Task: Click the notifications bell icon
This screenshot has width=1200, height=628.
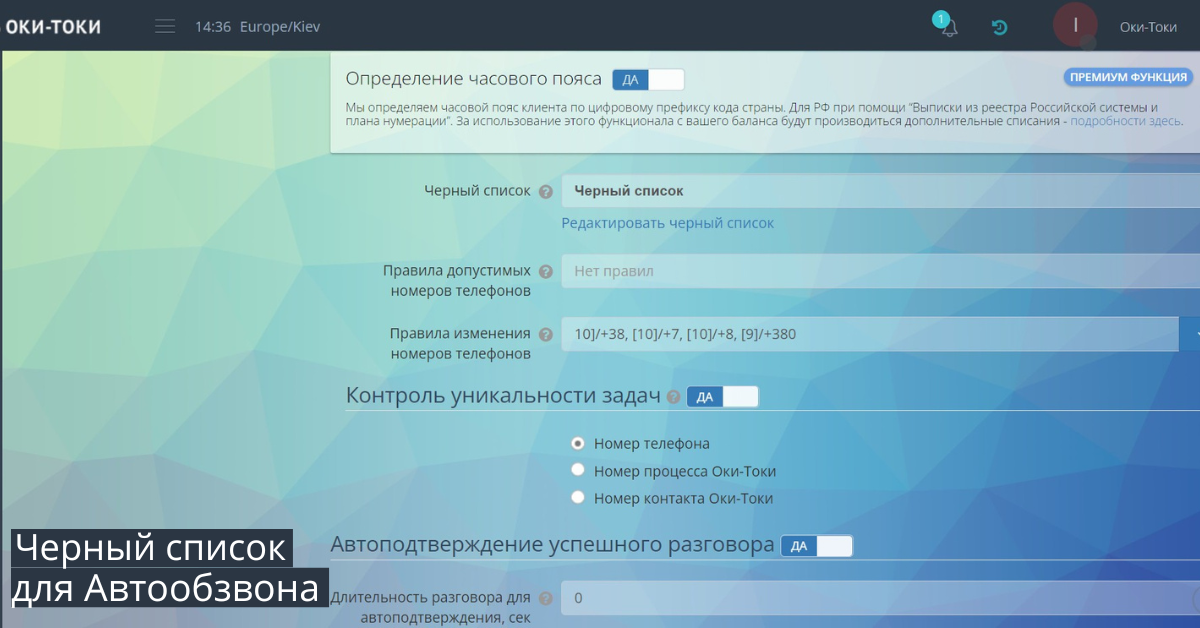Action: click(x=948, y=27)
